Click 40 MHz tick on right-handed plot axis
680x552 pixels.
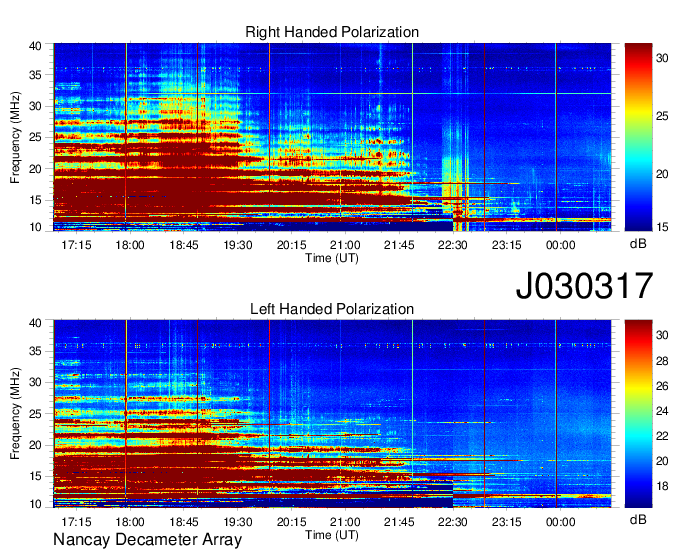pos(35,46)
